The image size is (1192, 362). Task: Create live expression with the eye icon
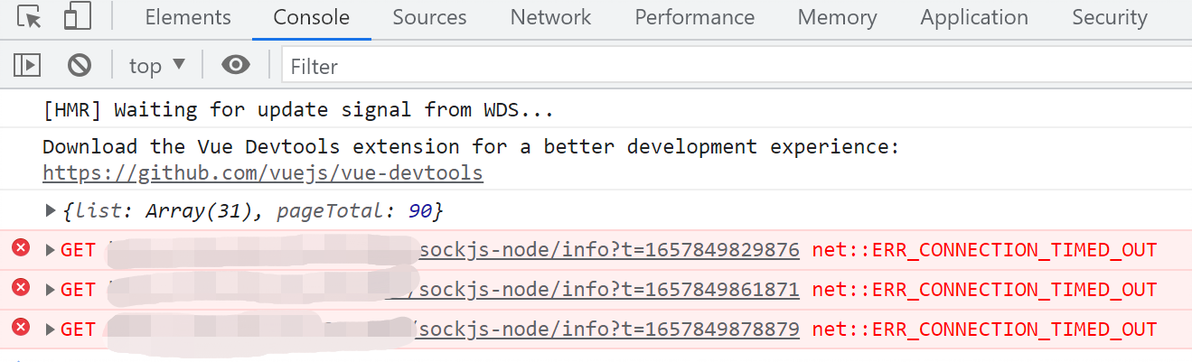(236, 65)
